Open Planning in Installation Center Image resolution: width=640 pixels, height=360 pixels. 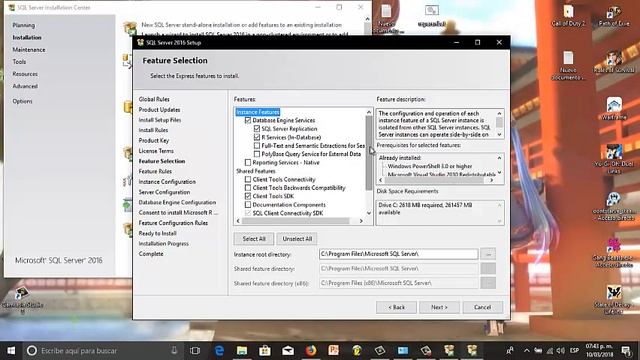point(24,25)
